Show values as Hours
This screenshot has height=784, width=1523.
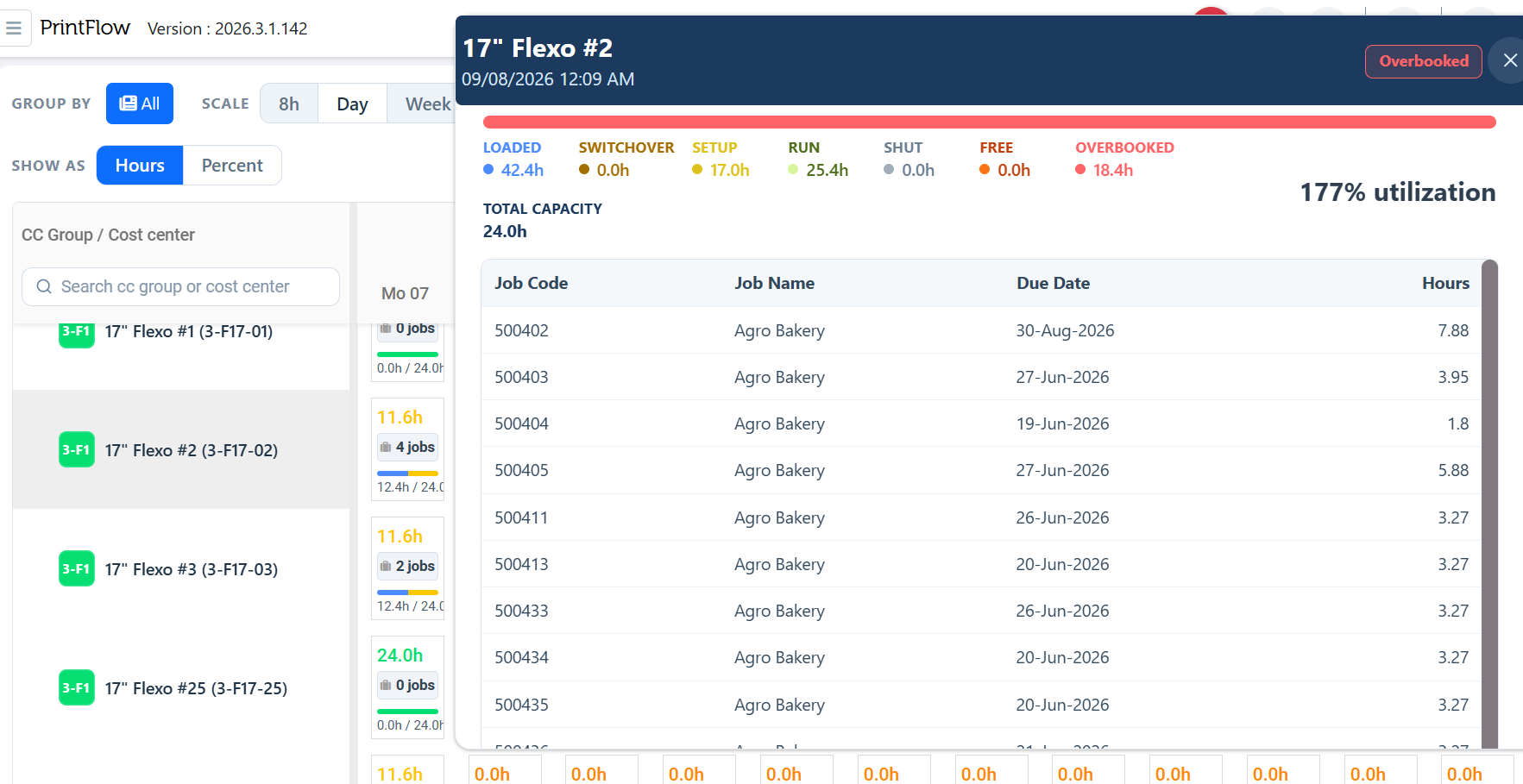point(140,166)
